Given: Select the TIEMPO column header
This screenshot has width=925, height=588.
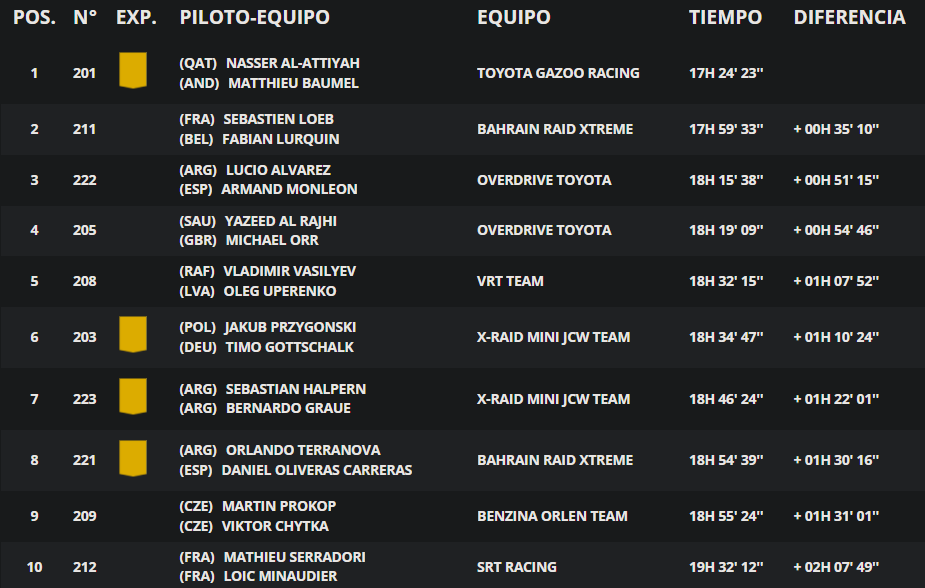Looking at the screenshot, I should pyautogui.click(x=726, y=18).
